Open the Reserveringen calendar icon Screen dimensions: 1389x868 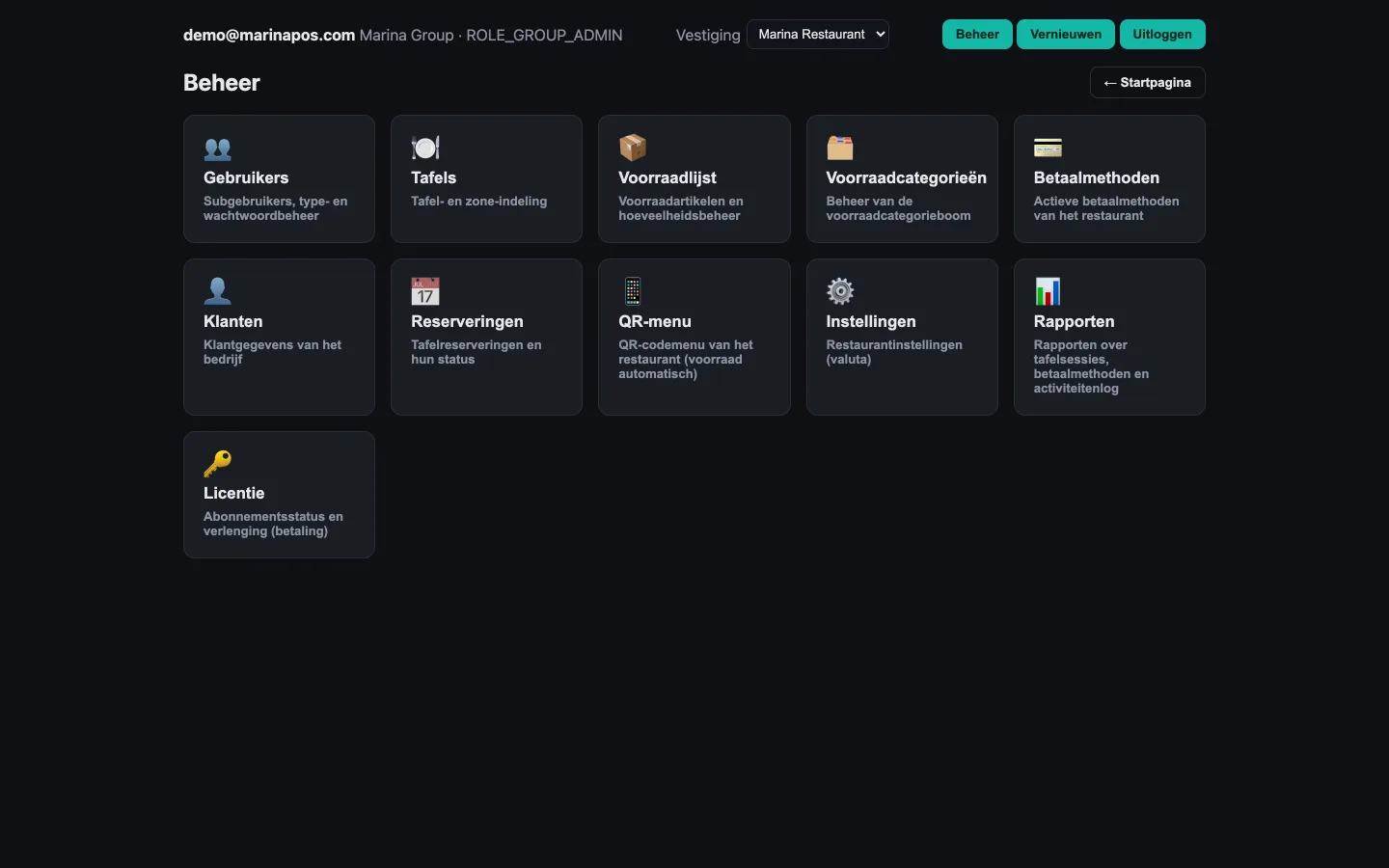coord(425,291)
